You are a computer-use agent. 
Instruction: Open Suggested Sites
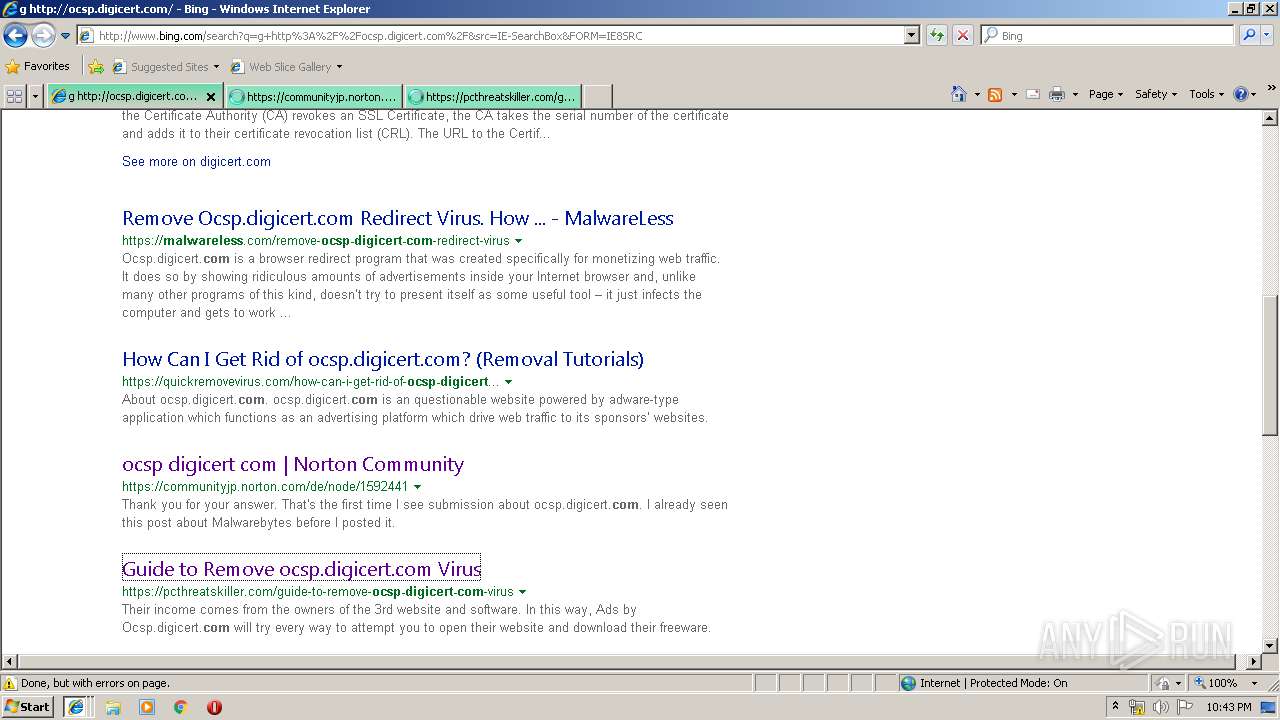point(165,67)
